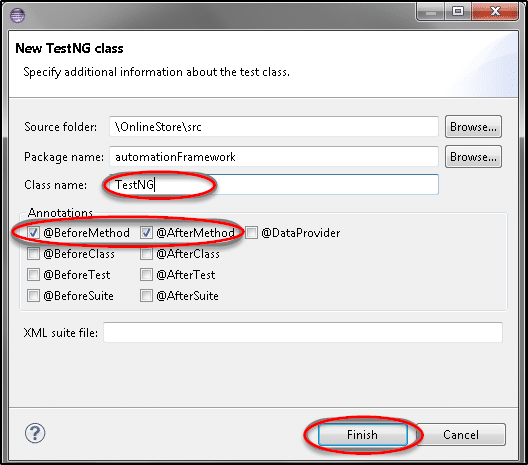Focus the Class name text field
This screenshot has height=465, width=528.
(274, 185)
